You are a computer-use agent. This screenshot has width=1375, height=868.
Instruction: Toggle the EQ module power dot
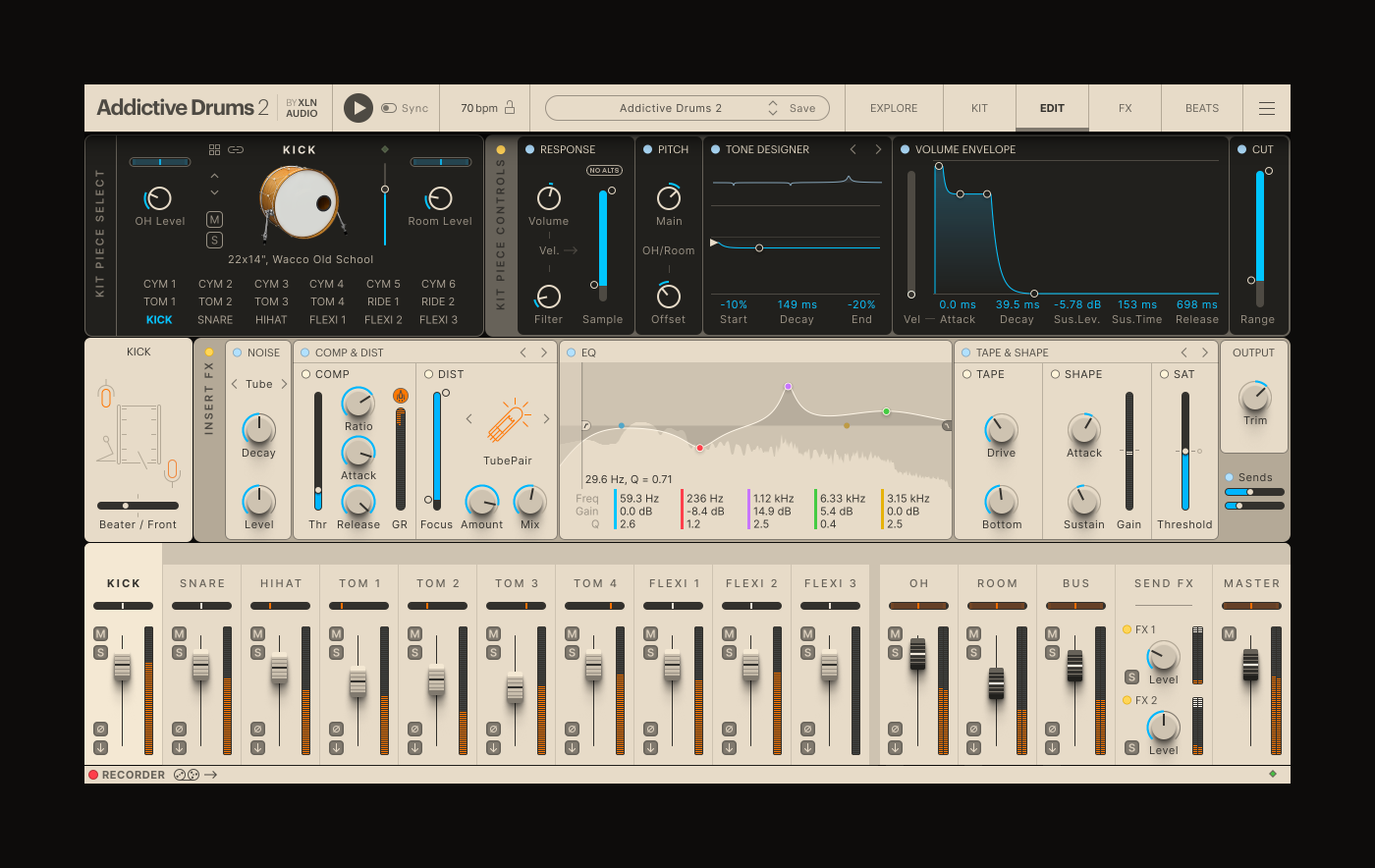[x=571, y=353]
